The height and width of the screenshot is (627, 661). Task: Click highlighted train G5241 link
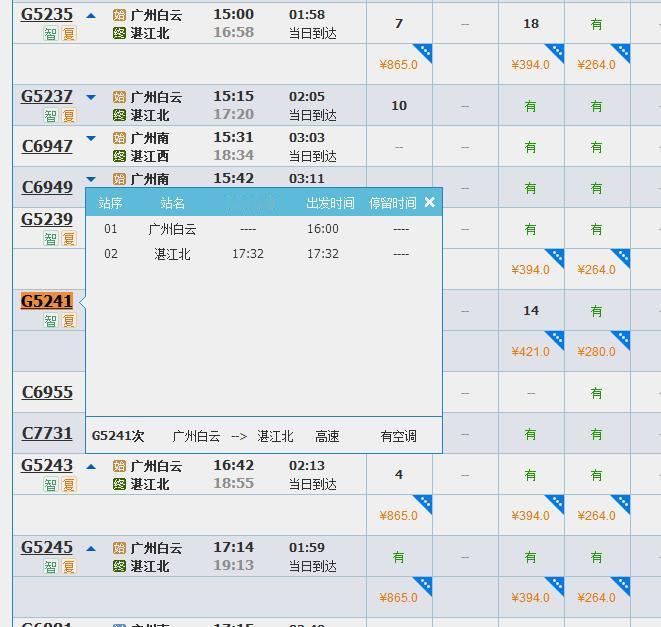(47, 301)
